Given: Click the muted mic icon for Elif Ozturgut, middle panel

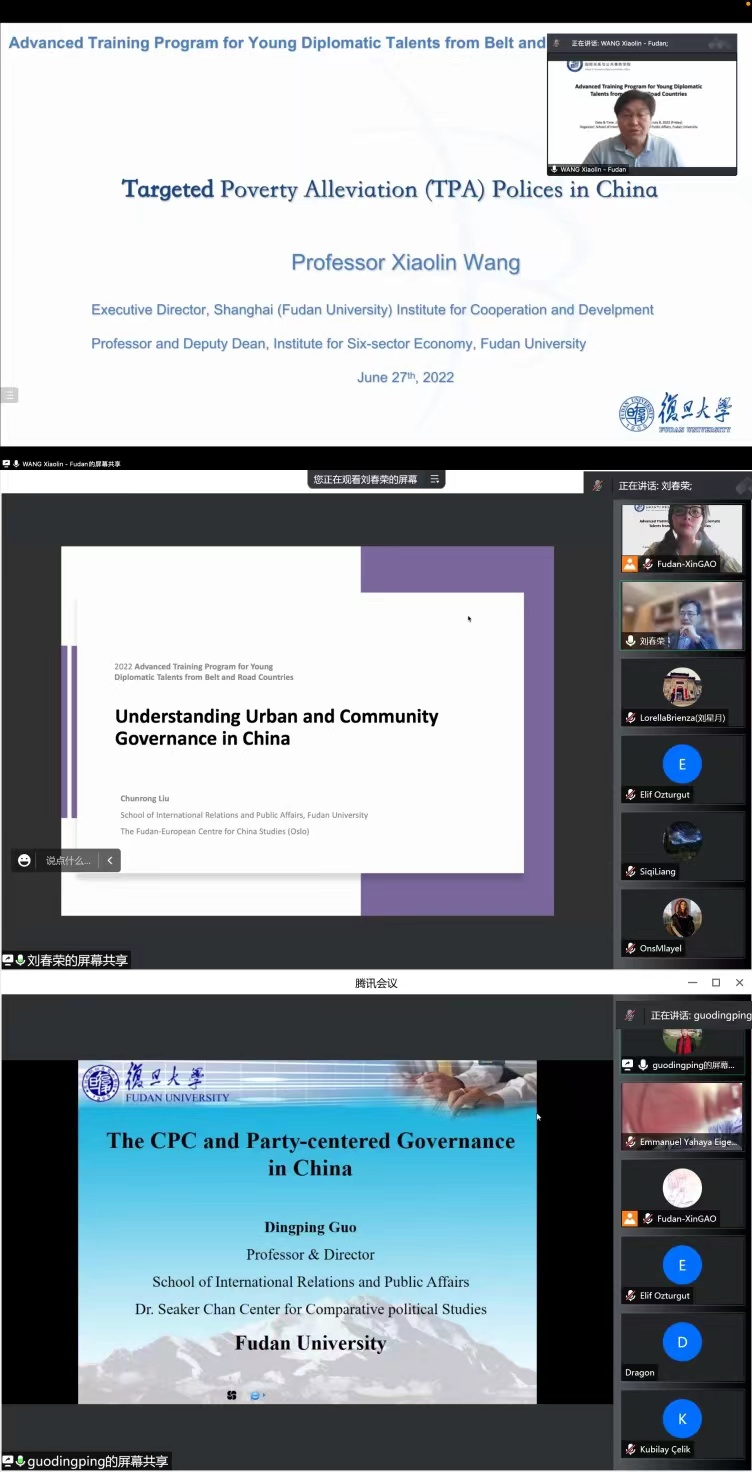Looking at the screenshot, I should pos(631,795).
